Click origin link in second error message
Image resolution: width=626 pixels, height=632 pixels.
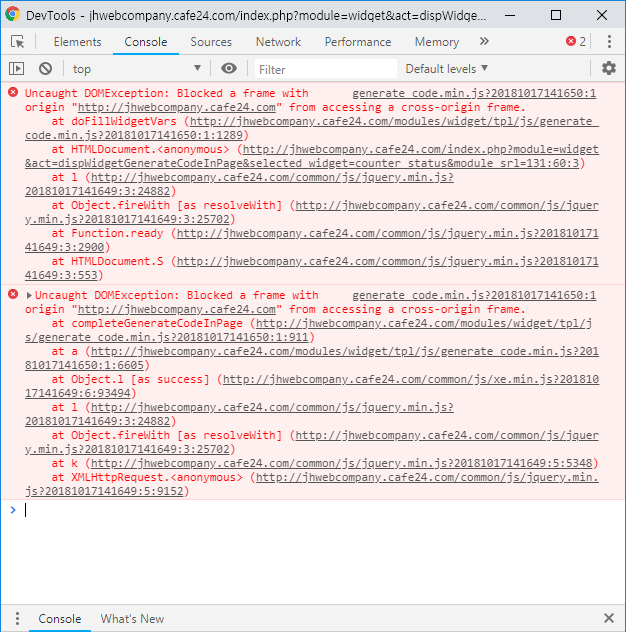coord(177,310)
